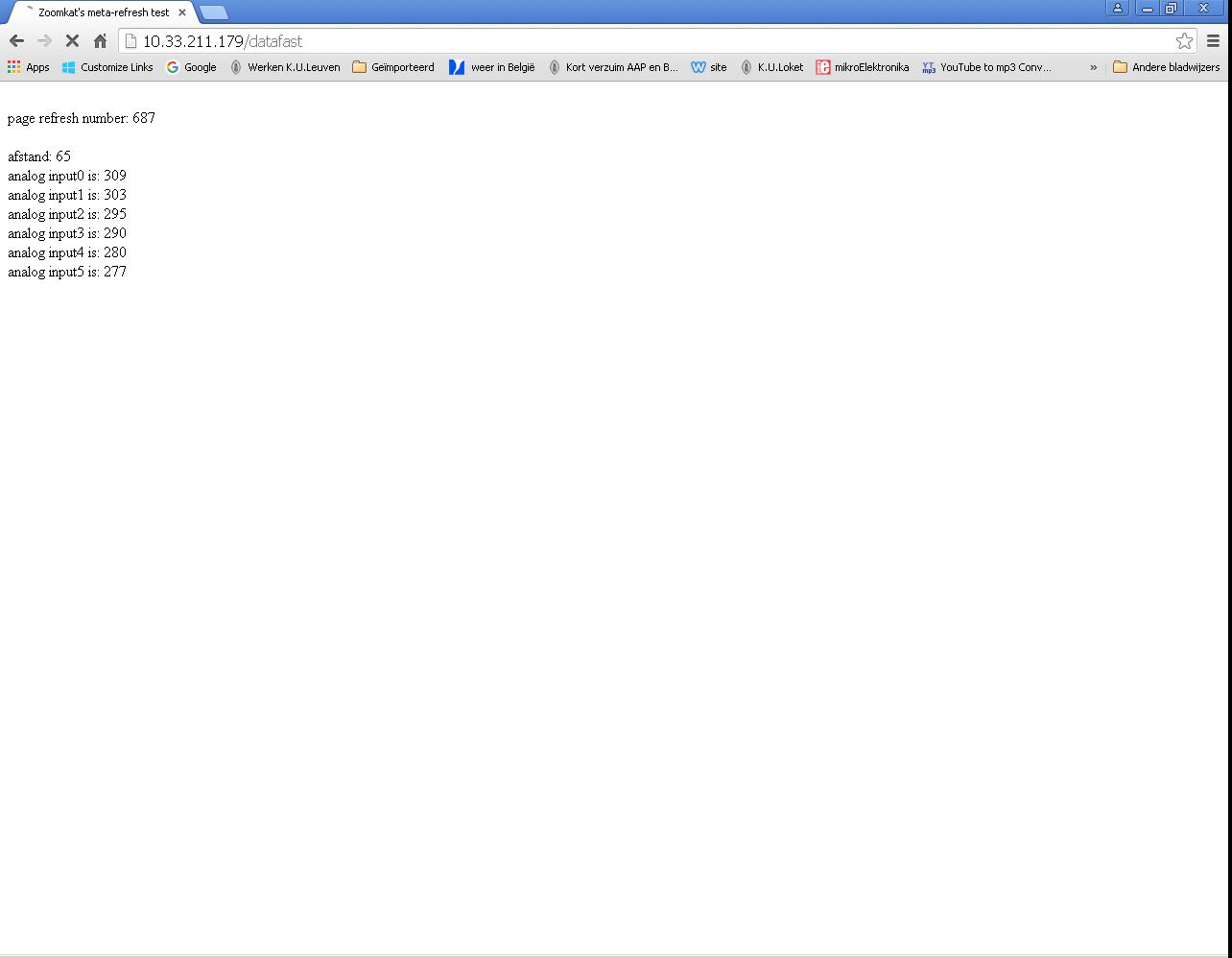The width and height of the screenshot is (1232, 958).
Task: Open the home page via the home icon
Action: pyautogui.click(x=100, y=41)
